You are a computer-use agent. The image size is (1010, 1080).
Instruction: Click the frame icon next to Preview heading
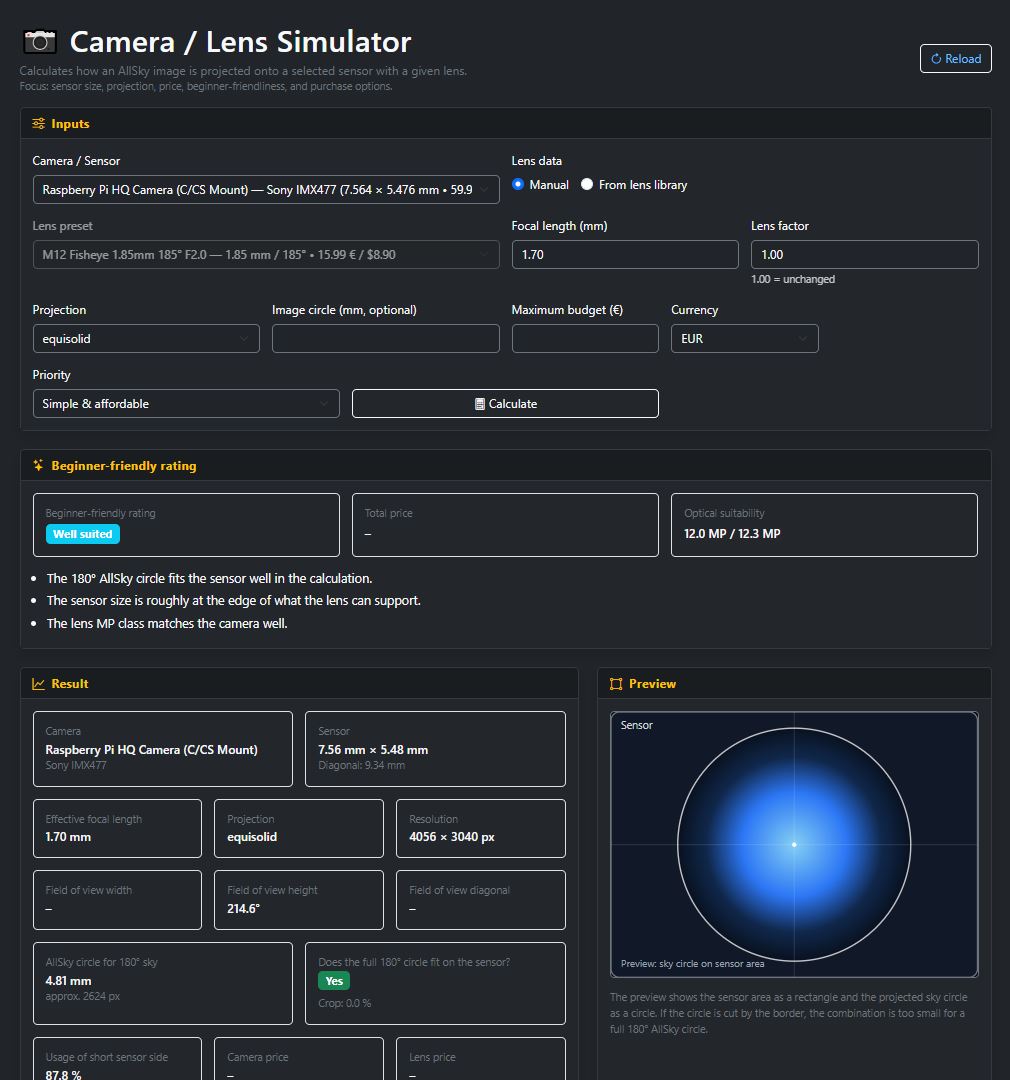click(x=616, y=683)
